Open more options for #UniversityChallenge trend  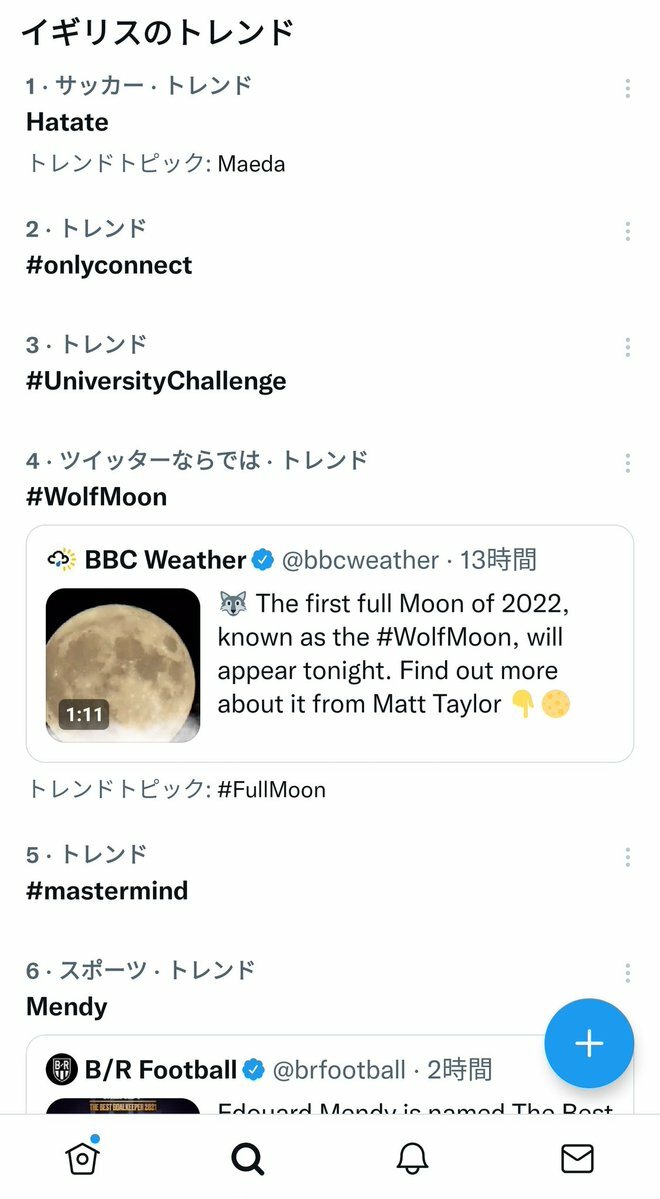[x=627, y=347]
